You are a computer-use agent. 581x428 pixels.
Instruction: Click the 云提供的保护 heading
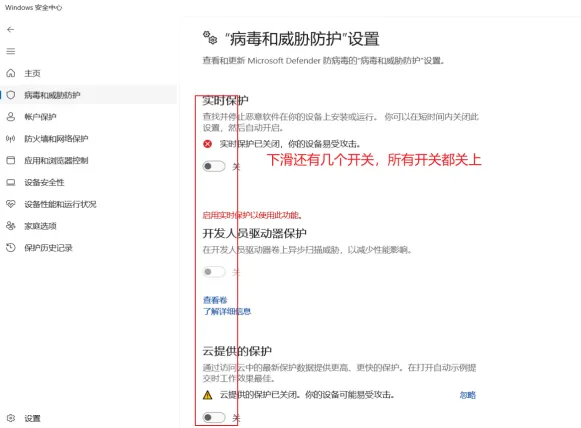pos(237,351)
